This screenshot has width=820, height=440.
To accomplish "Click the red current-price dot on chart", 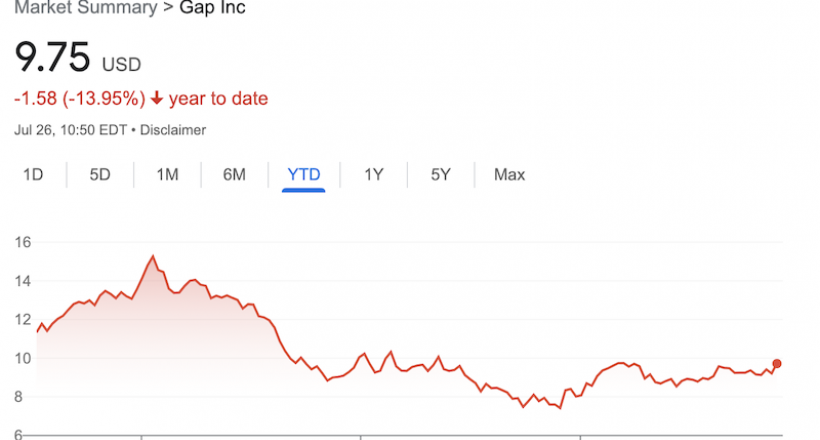I will tap(777, 363).
